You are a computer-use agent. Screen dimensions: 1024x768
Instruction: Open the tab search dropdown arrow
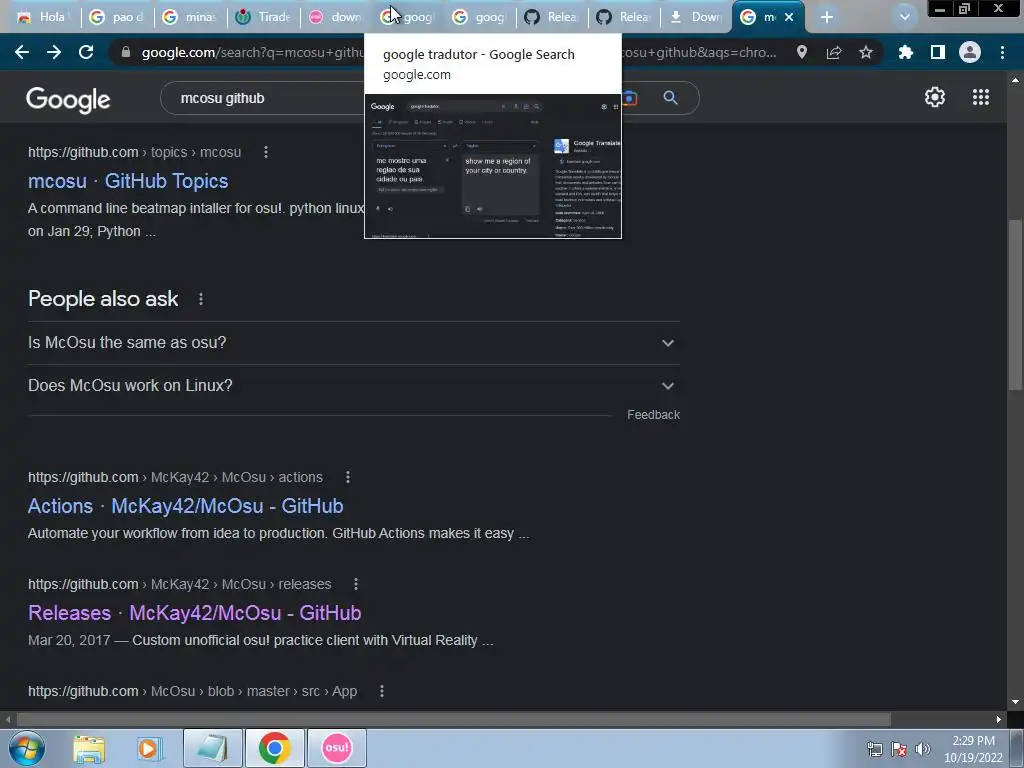coord(904,17)
